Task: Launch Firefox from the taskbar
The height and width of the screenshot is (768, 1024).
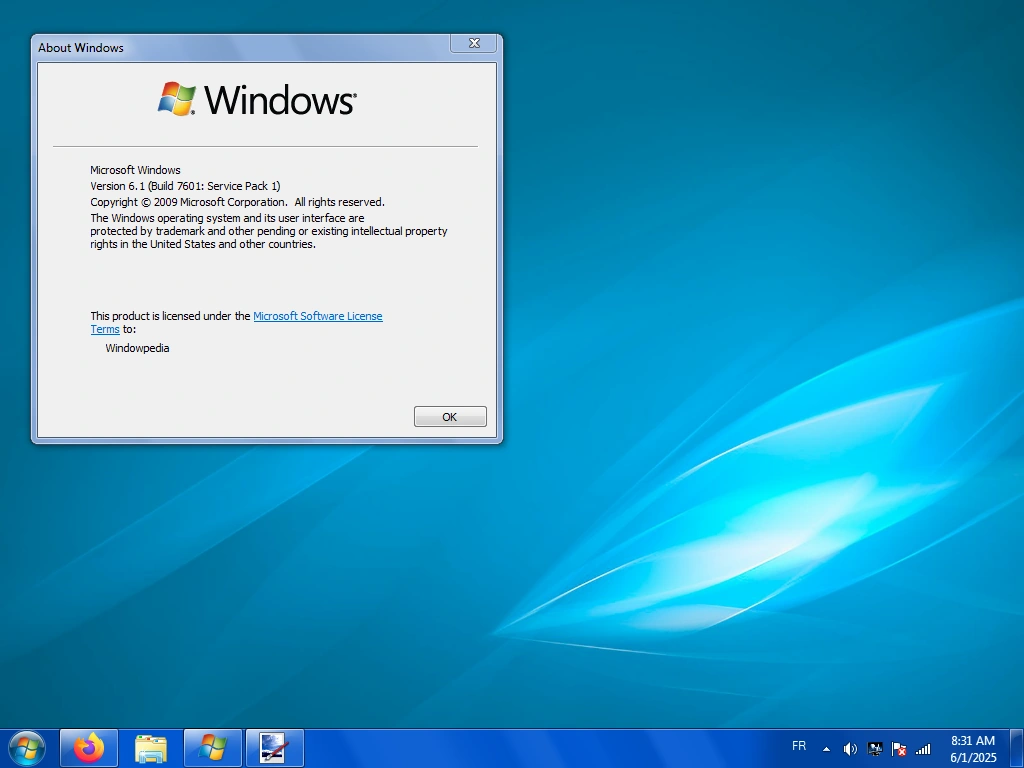Action: point(89,748)
